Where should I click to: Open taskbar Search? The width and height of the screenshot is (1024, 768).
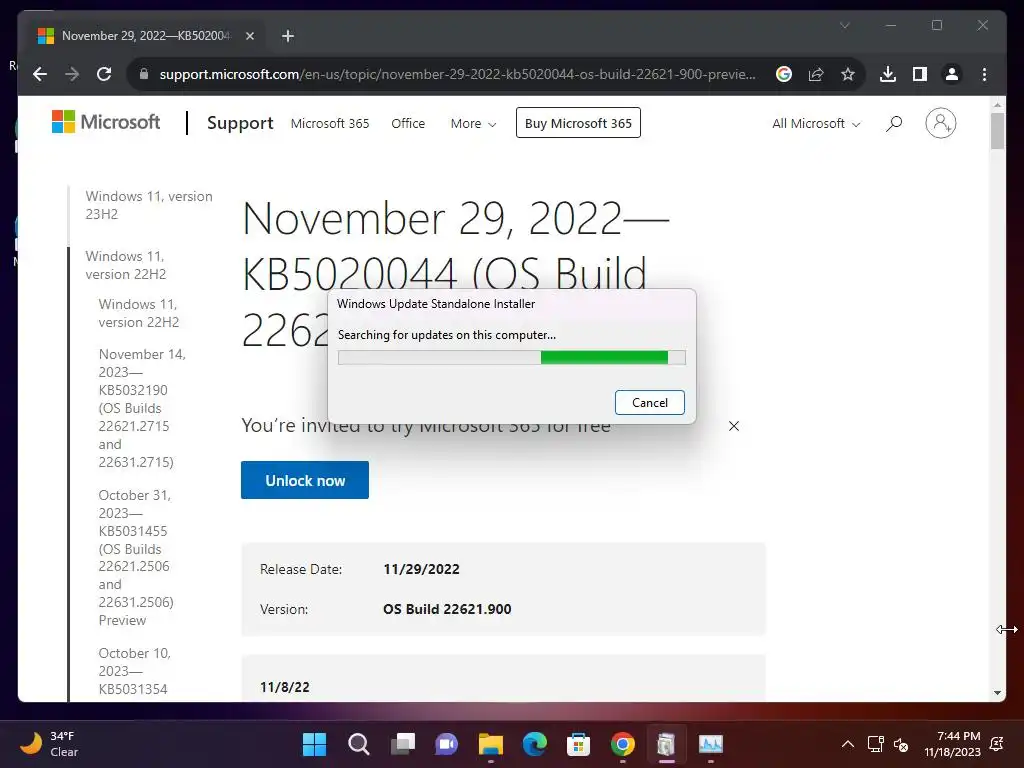tap(359, 744)
